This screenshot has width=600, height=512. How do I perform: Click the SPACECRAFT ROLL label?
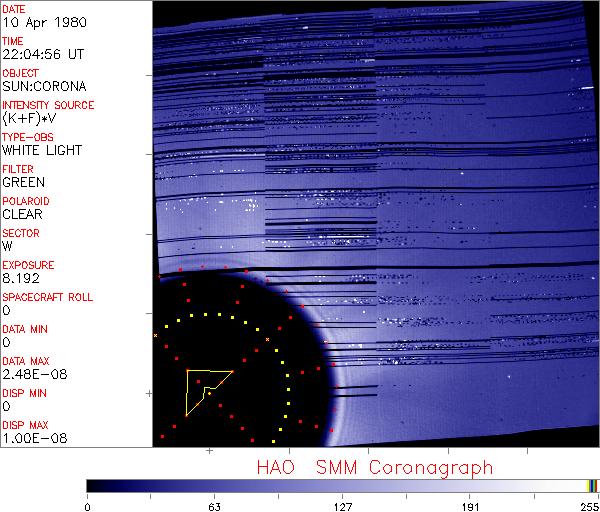47,297
